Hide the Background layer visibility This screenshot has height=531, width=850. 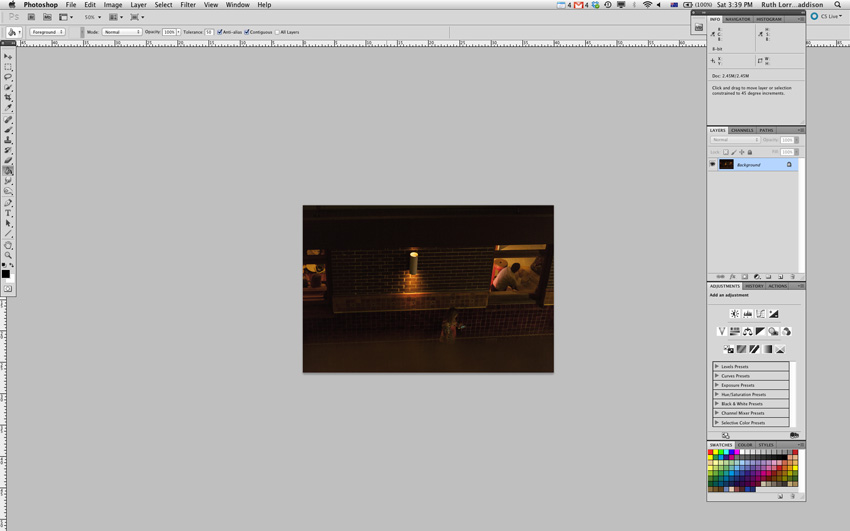coord(713,165)
